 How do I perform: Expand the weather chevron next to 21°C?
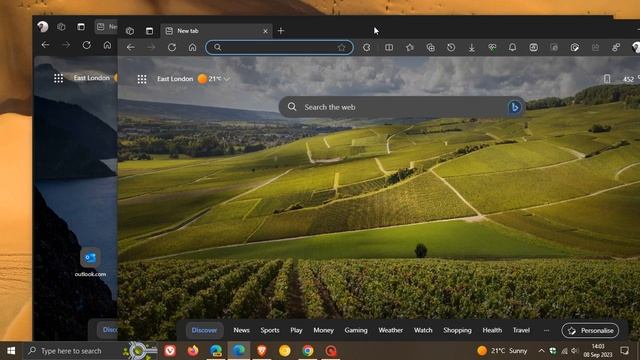[x=227, y=79]
